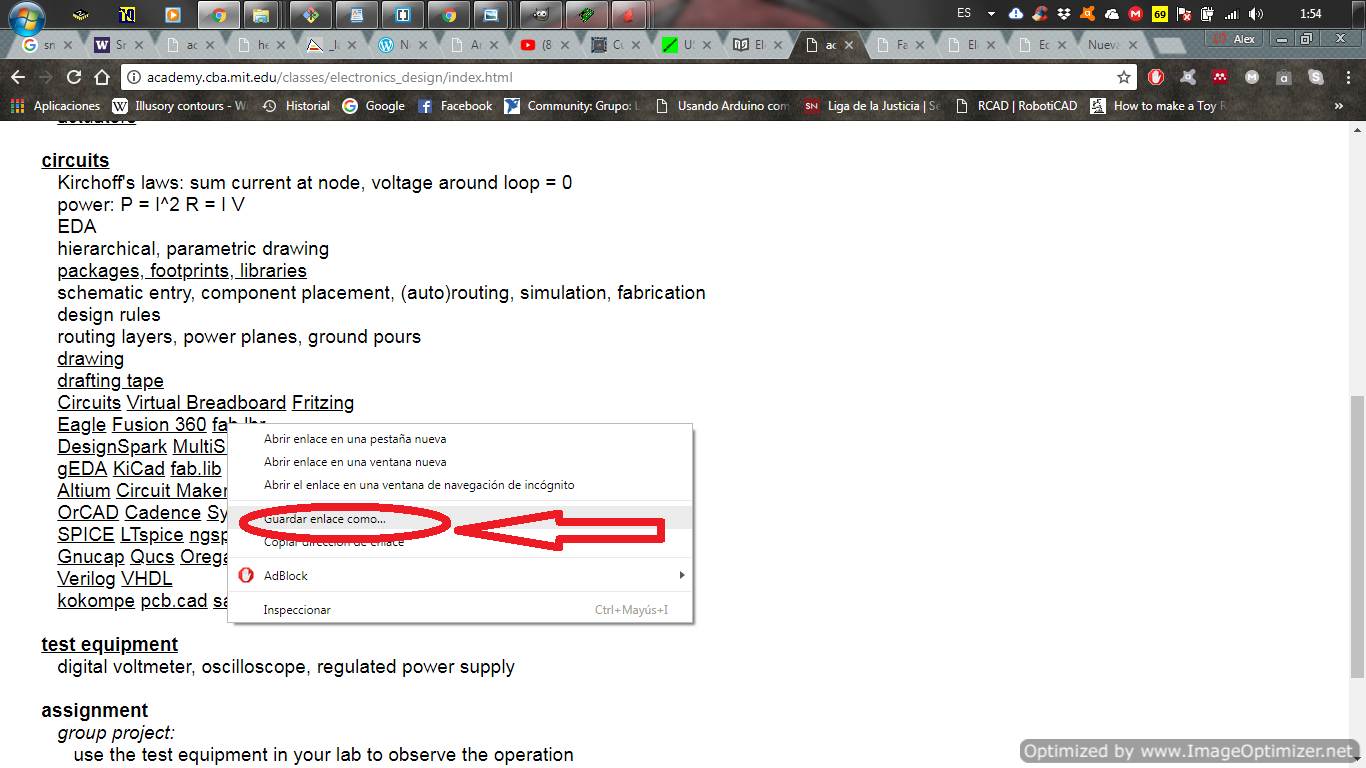Click the 1:54 system clock
The image size is (1366, 768).
pyautogui.click(x=1311, y=14)
